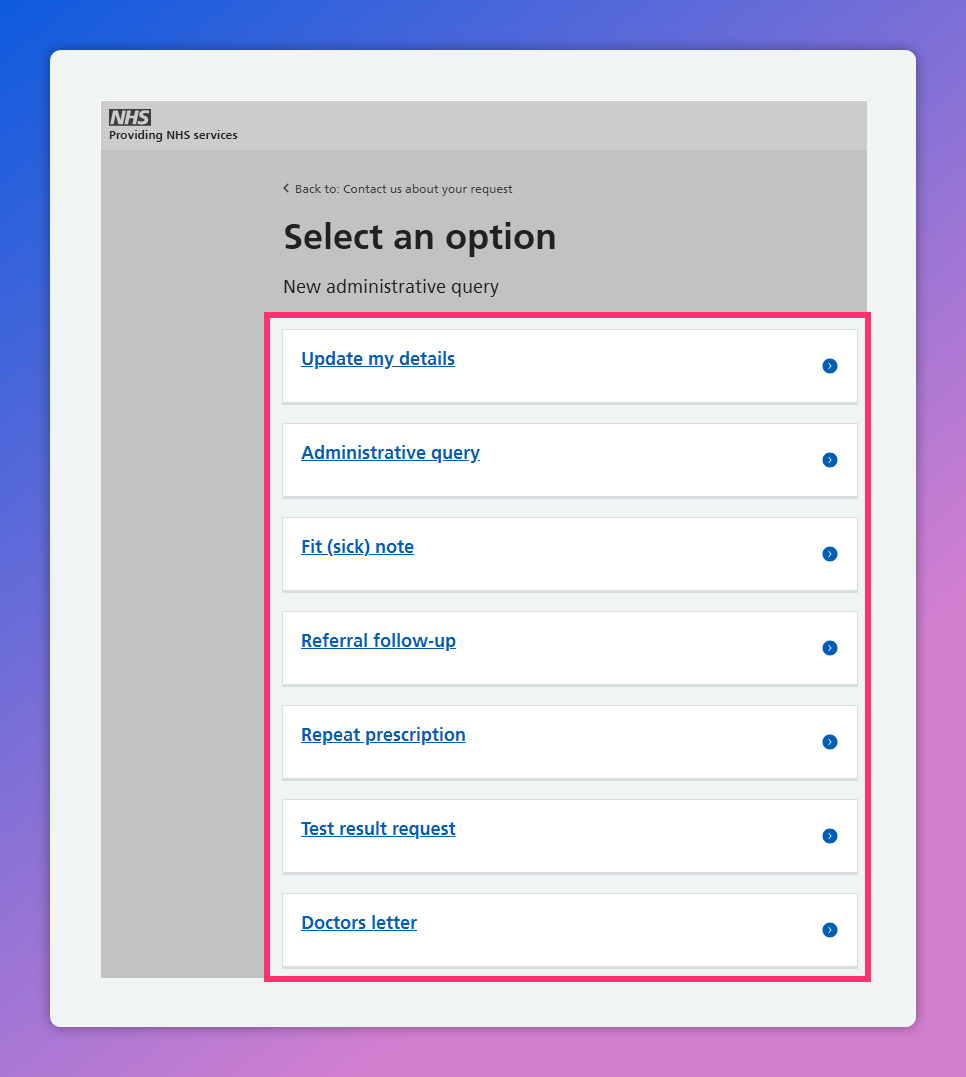
Task: Click the Select an option heading
Action: [x=420, y=237]
